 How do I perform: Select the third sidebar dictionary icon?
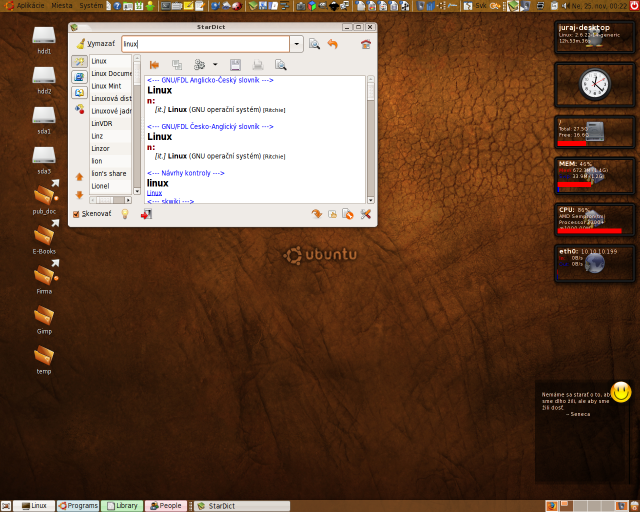coord(79,93)
